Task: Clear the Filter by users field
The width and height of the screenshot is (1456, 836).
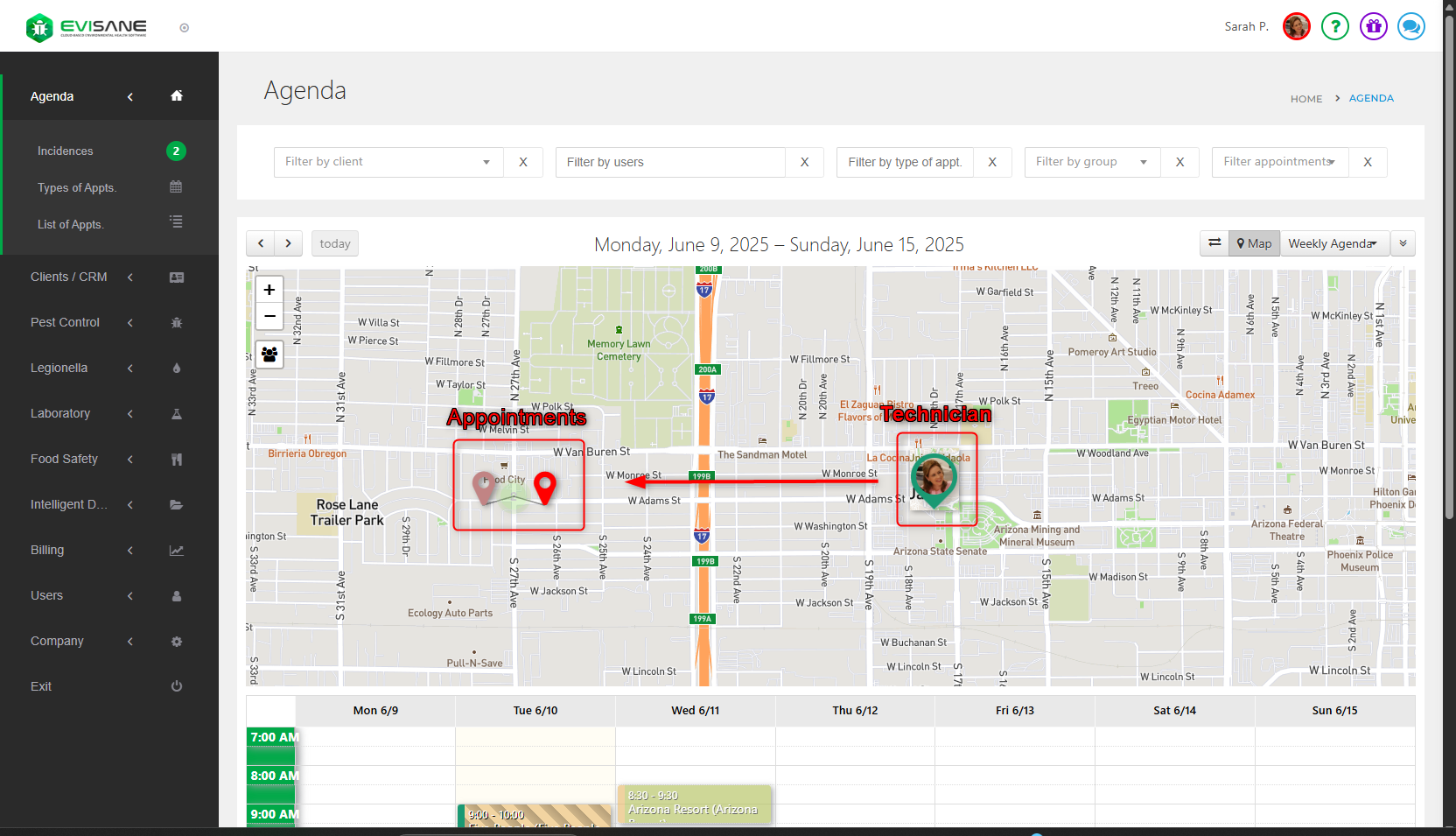Action: coord(805,162)
